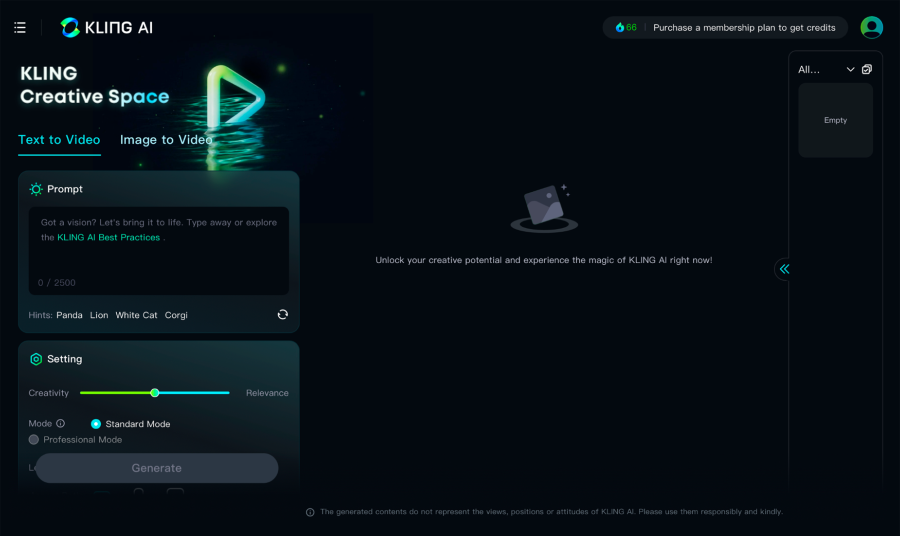
Task: Insert the White Cat hint
Action: pyautogui.click(x=136, y=315)
